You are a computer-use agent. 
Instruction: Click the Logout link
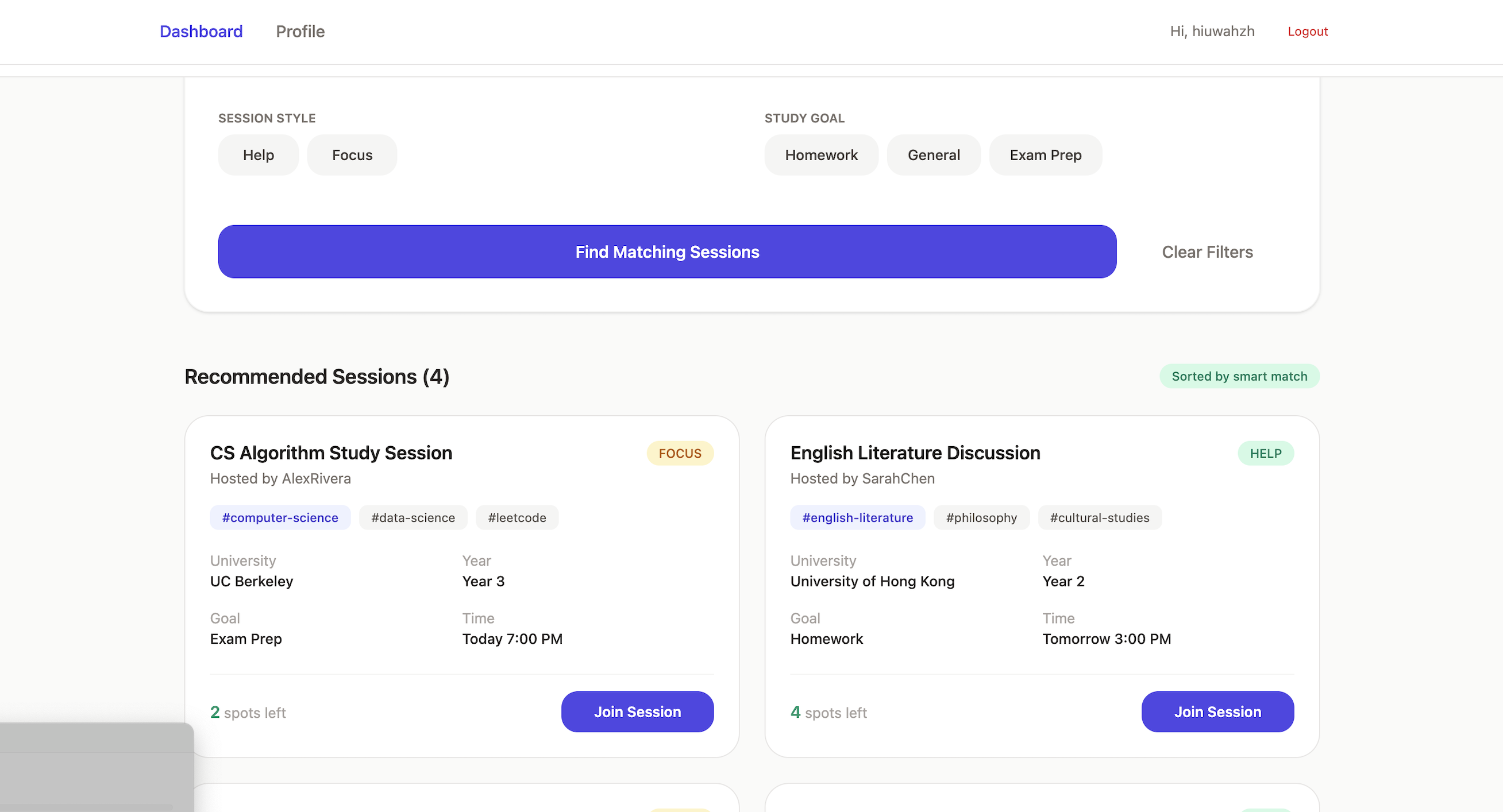tap(1307, 32)
